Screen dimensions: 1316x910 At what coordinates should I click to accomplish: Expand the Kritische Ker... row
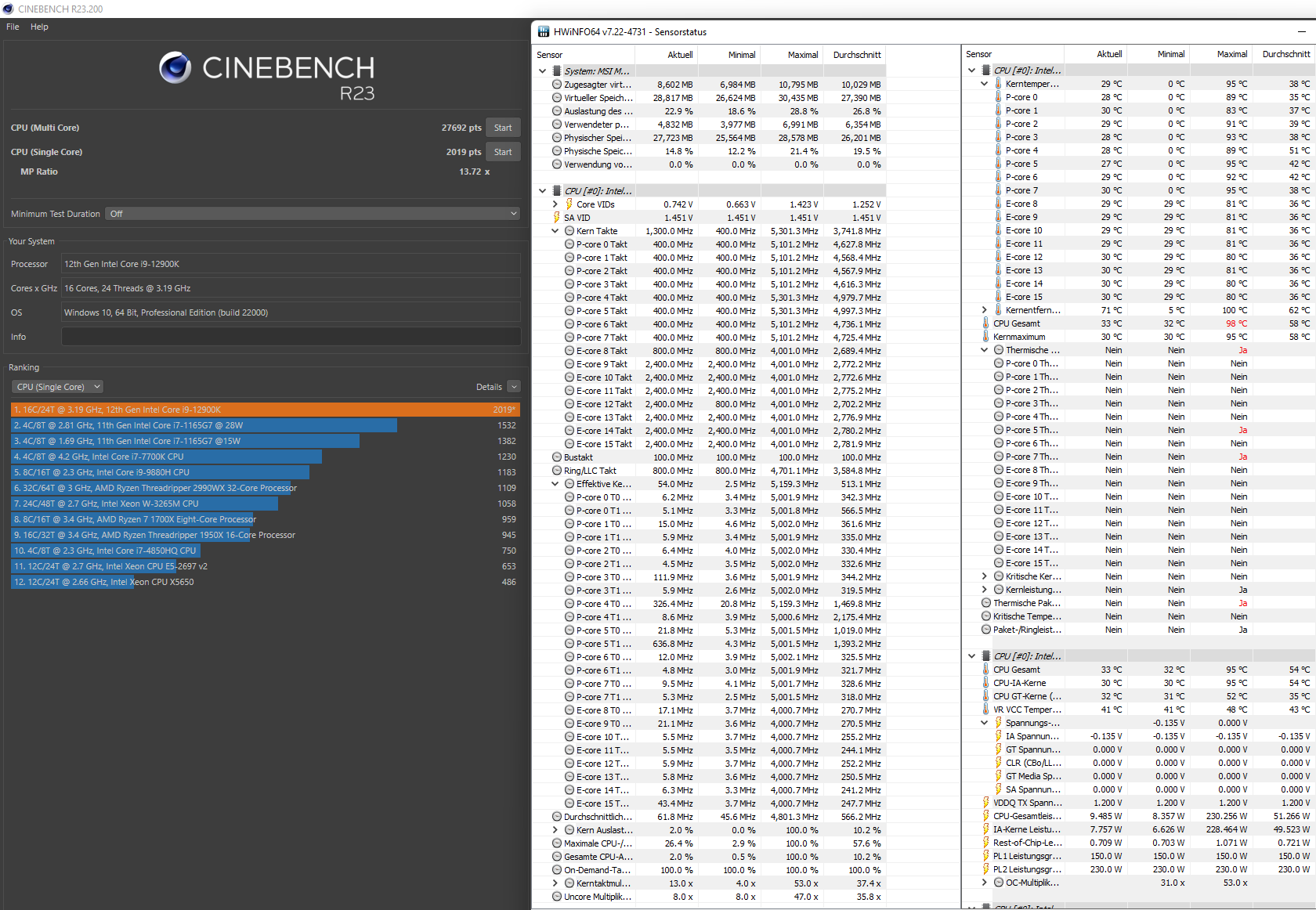(x=985, y=576)
